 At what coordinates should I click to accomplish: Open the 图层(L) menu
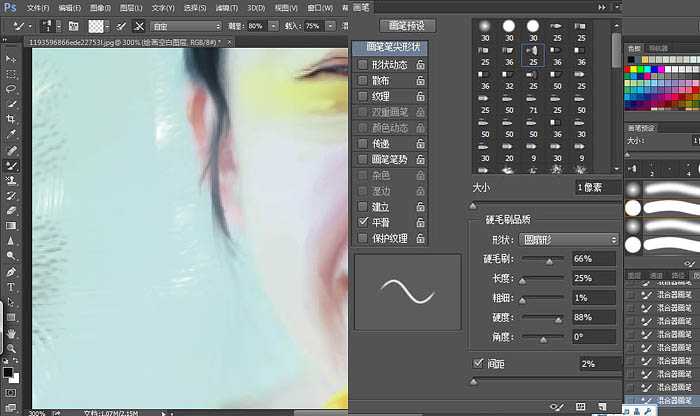pyautogui.click(x=131, y=8)
